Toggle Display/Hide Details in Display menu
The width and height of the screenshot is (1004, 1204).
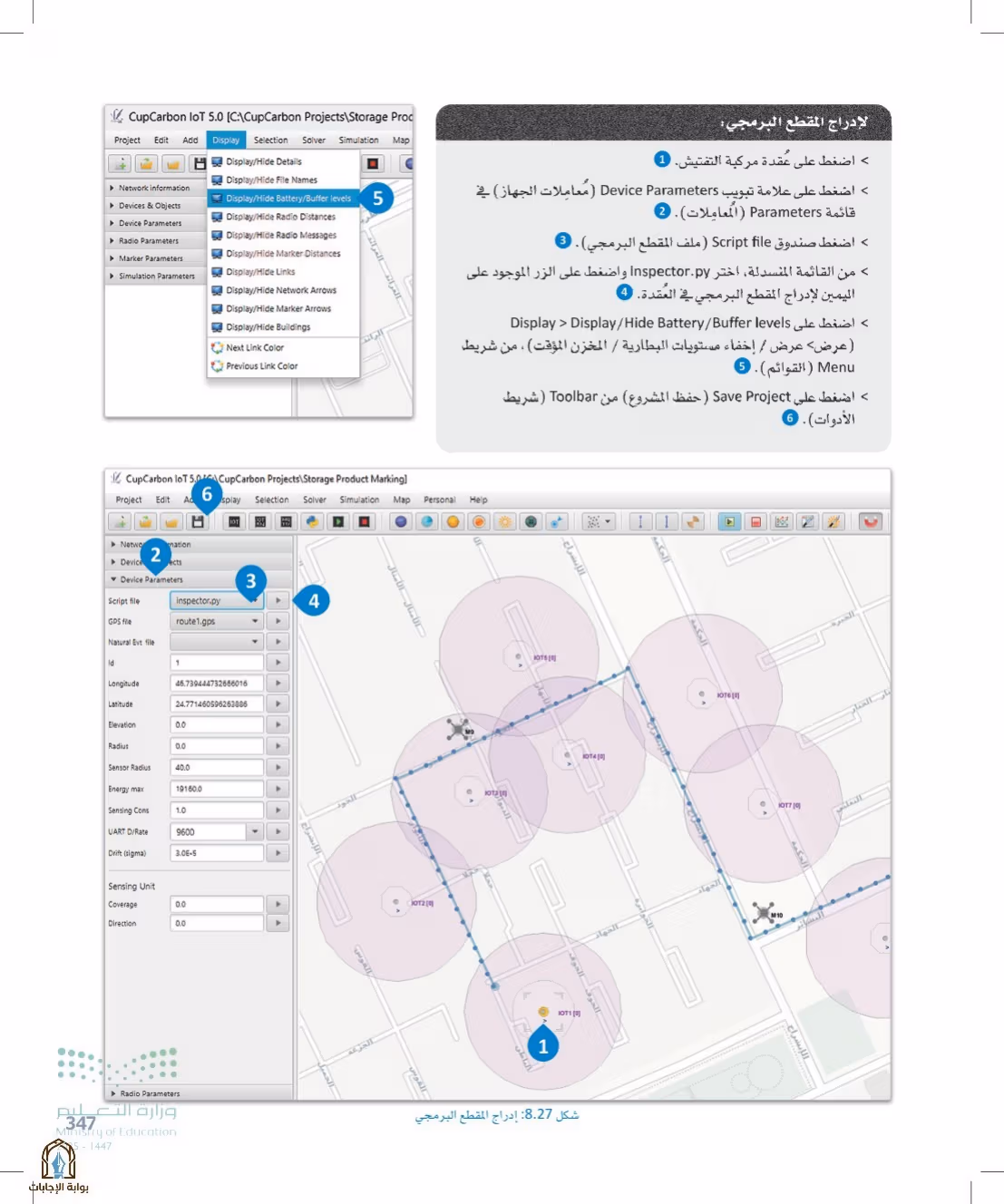point(284,161)
